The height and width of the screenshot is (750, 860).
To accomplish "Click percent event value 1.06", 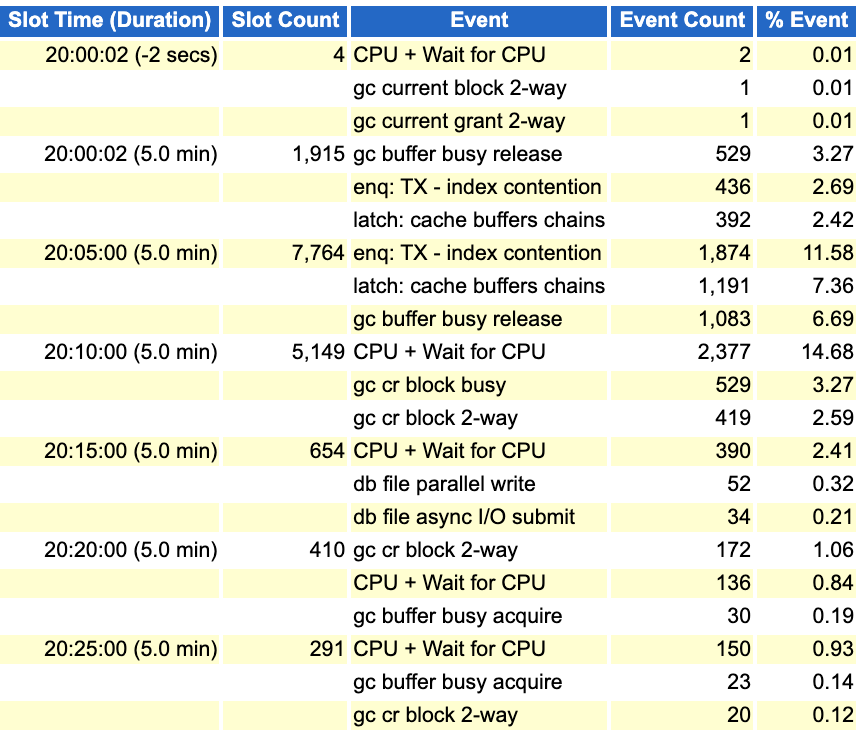I will [x=833, y=550].
